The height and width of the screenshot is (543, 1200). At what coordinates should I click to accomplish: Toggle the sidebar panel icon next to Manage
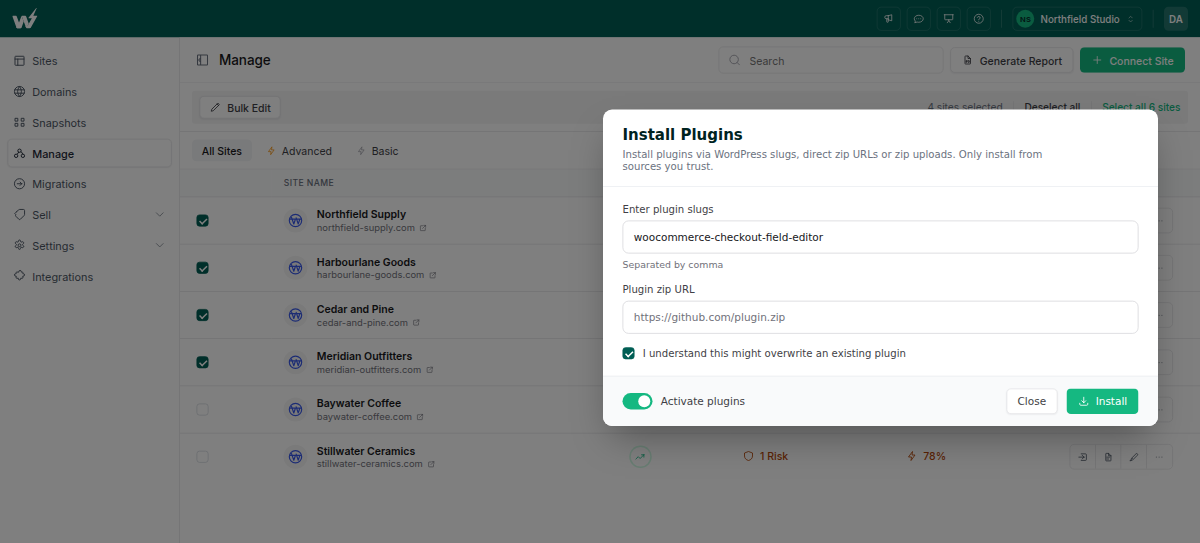click(x=203, y=60)
